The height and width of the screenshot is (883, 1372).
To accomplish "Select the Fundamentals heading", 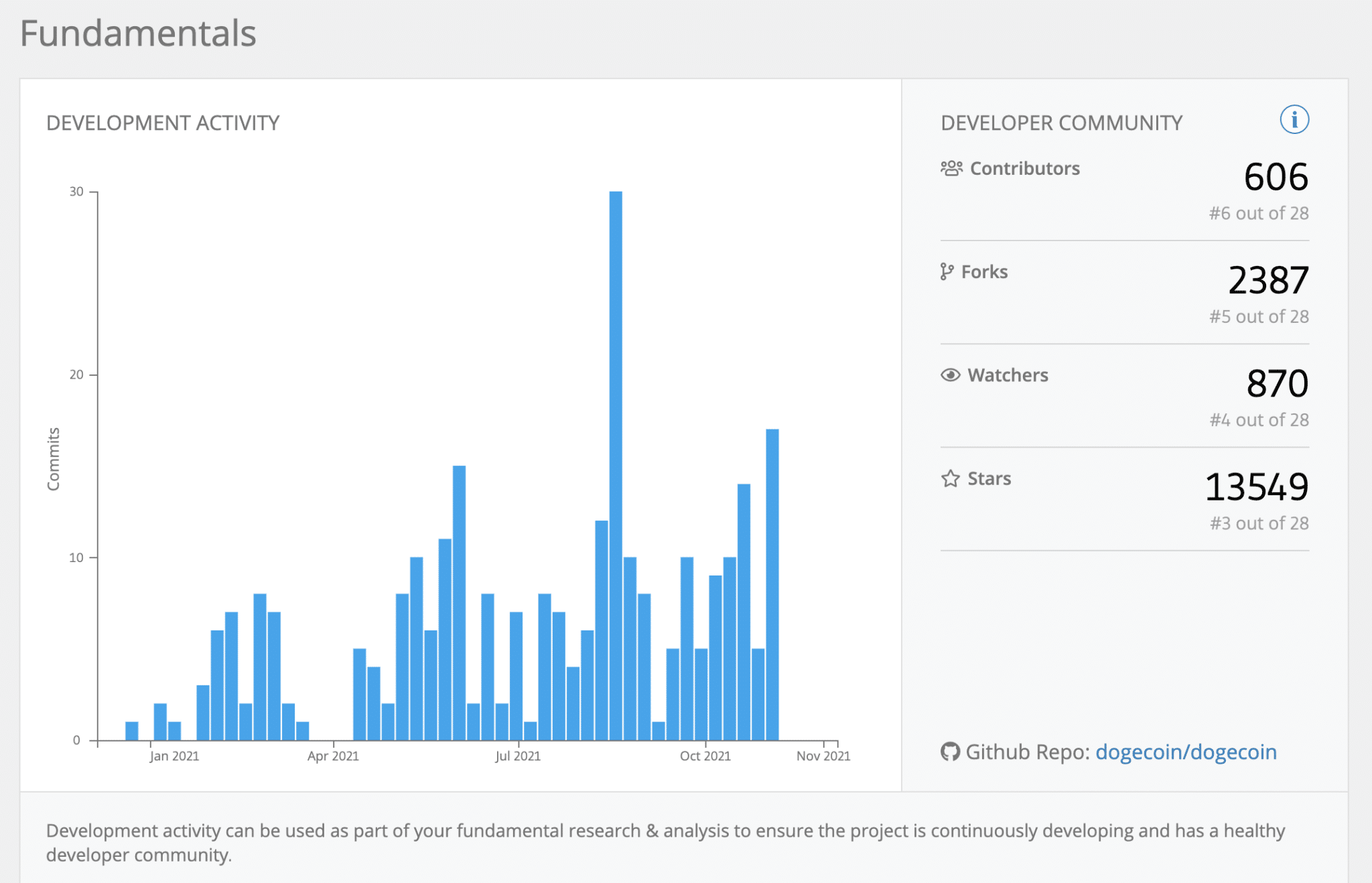I will point(138,33).
